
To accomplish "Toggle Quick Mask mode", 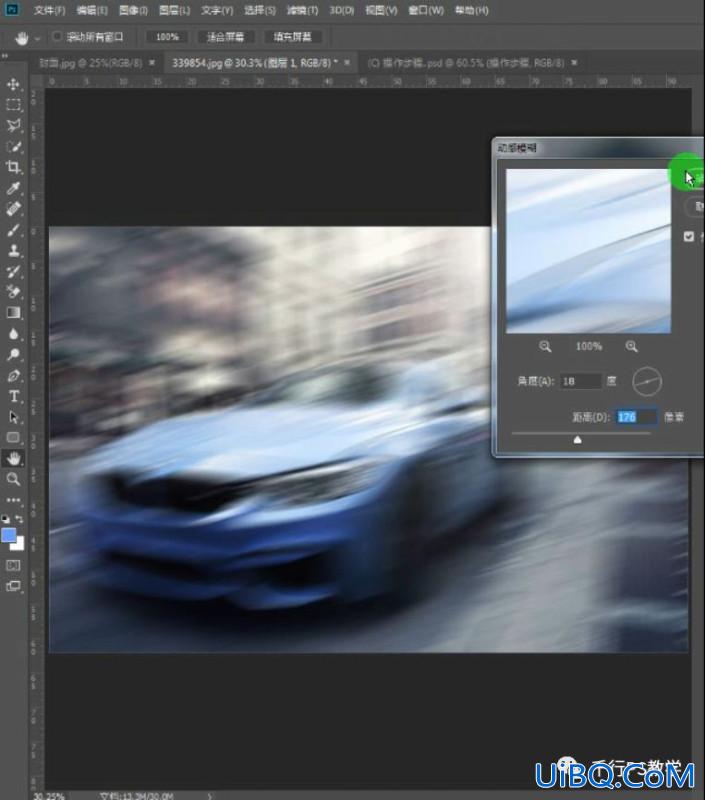I will (13, 565).
